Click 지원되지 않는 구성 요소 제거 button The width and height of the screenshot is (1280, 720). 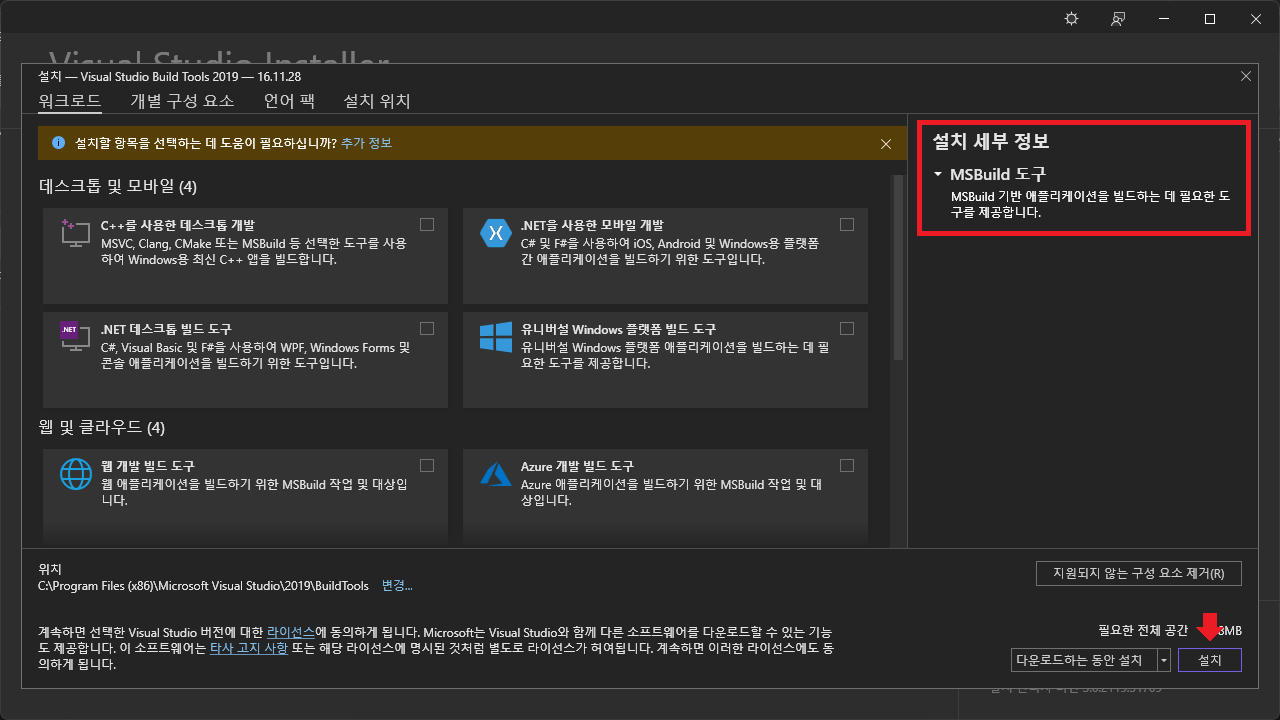coord(1139,574)
